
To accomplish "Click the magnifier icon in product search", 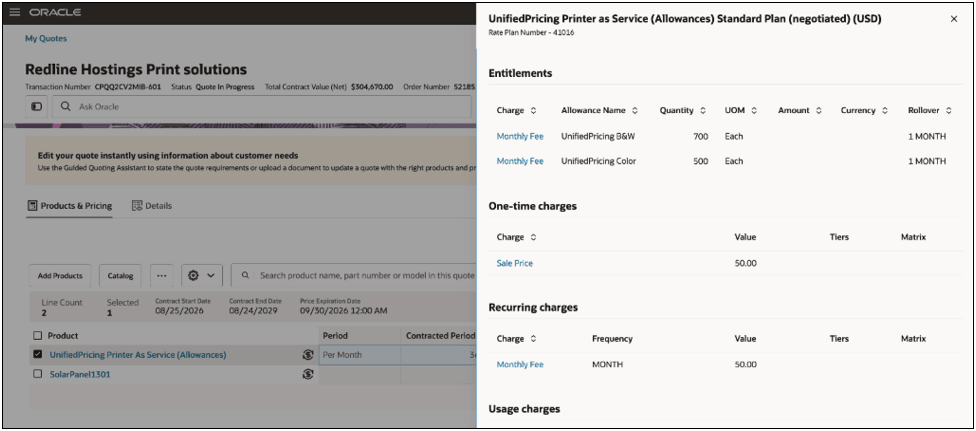I will (245, 275).
